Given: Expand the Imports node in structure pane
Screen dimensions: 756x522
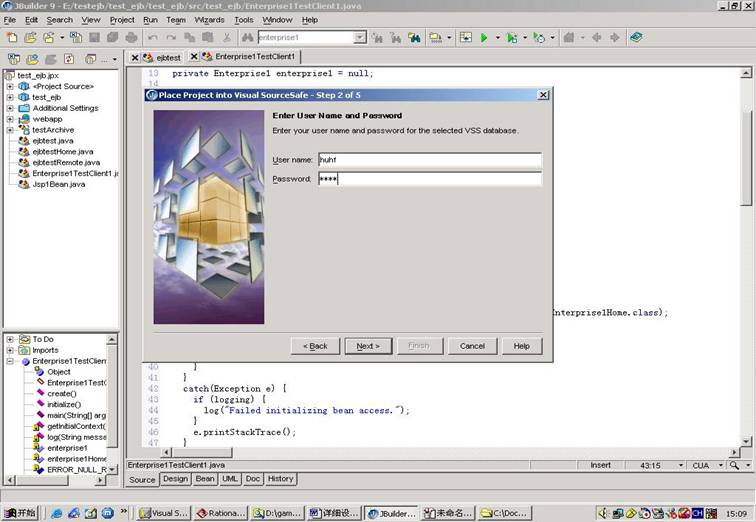Looking at the screenshot, I should (10, 350).
